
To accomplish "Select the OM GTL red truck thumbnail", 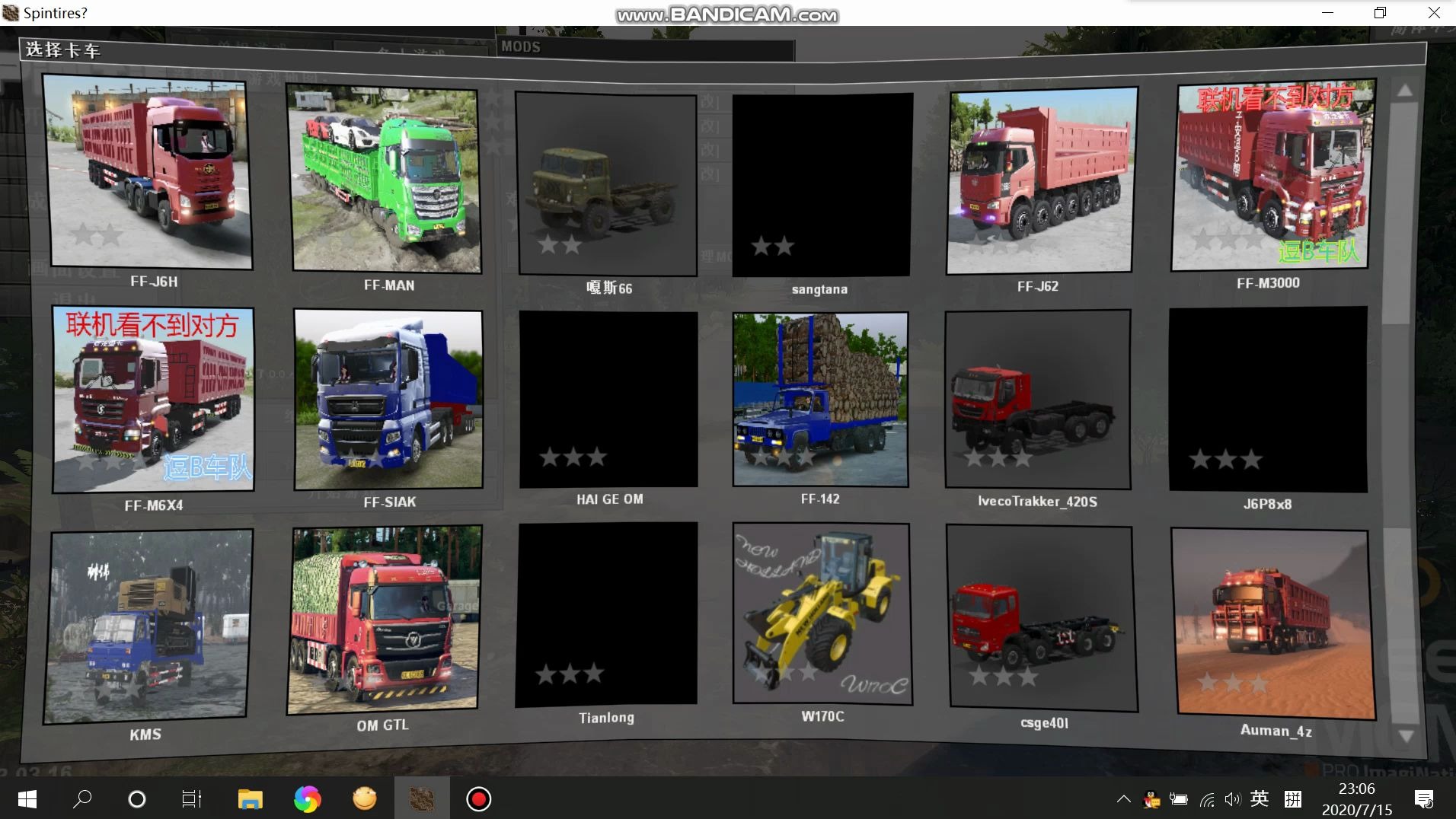I will tap(383, 620).
